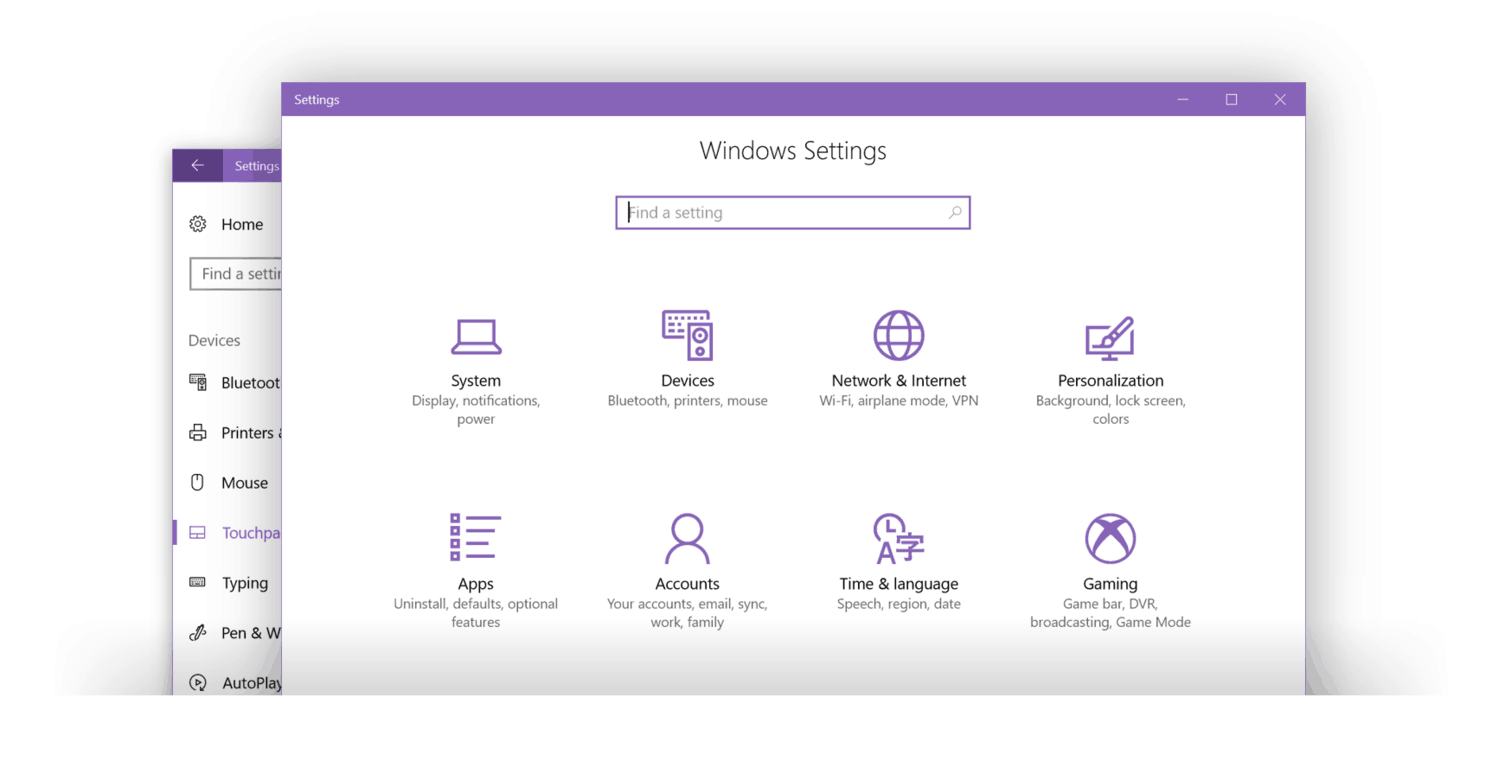Select AutoPlay label in back window sidebar
The image size is (1511, 768).
click(x=251, y=683)
